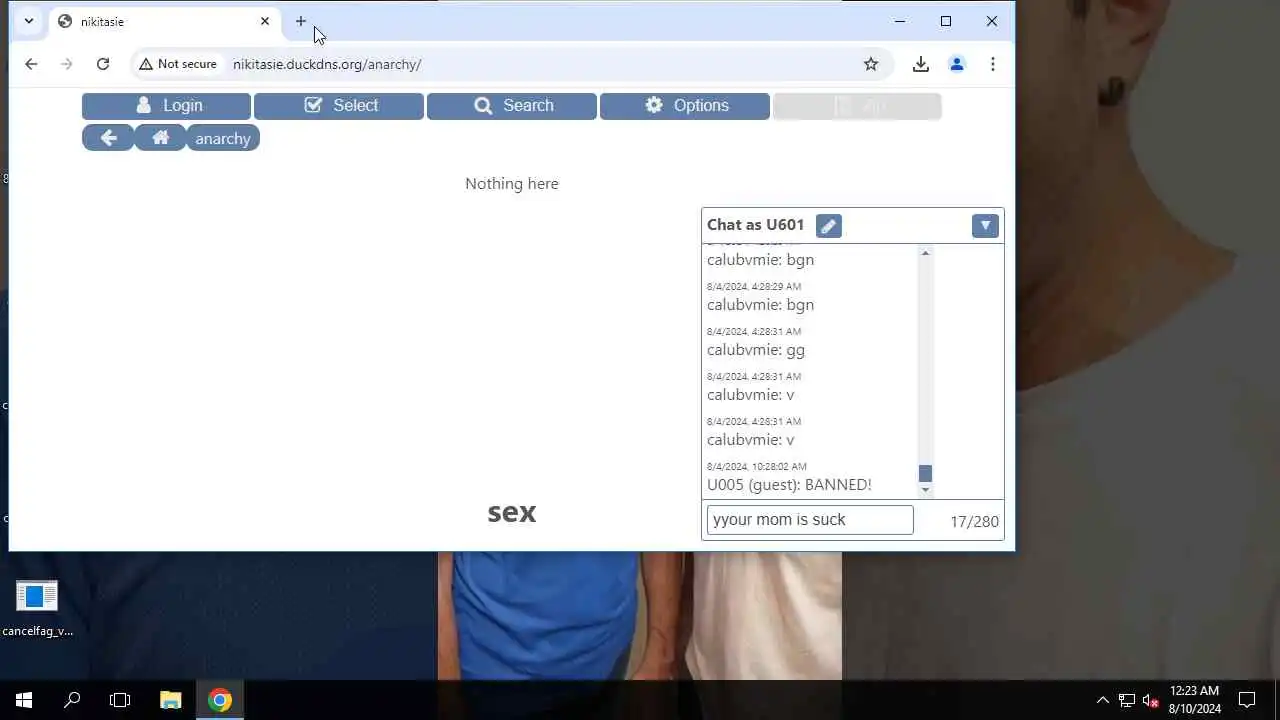
Task: Click the 'Nothing here' text
Action: (512, 184)
